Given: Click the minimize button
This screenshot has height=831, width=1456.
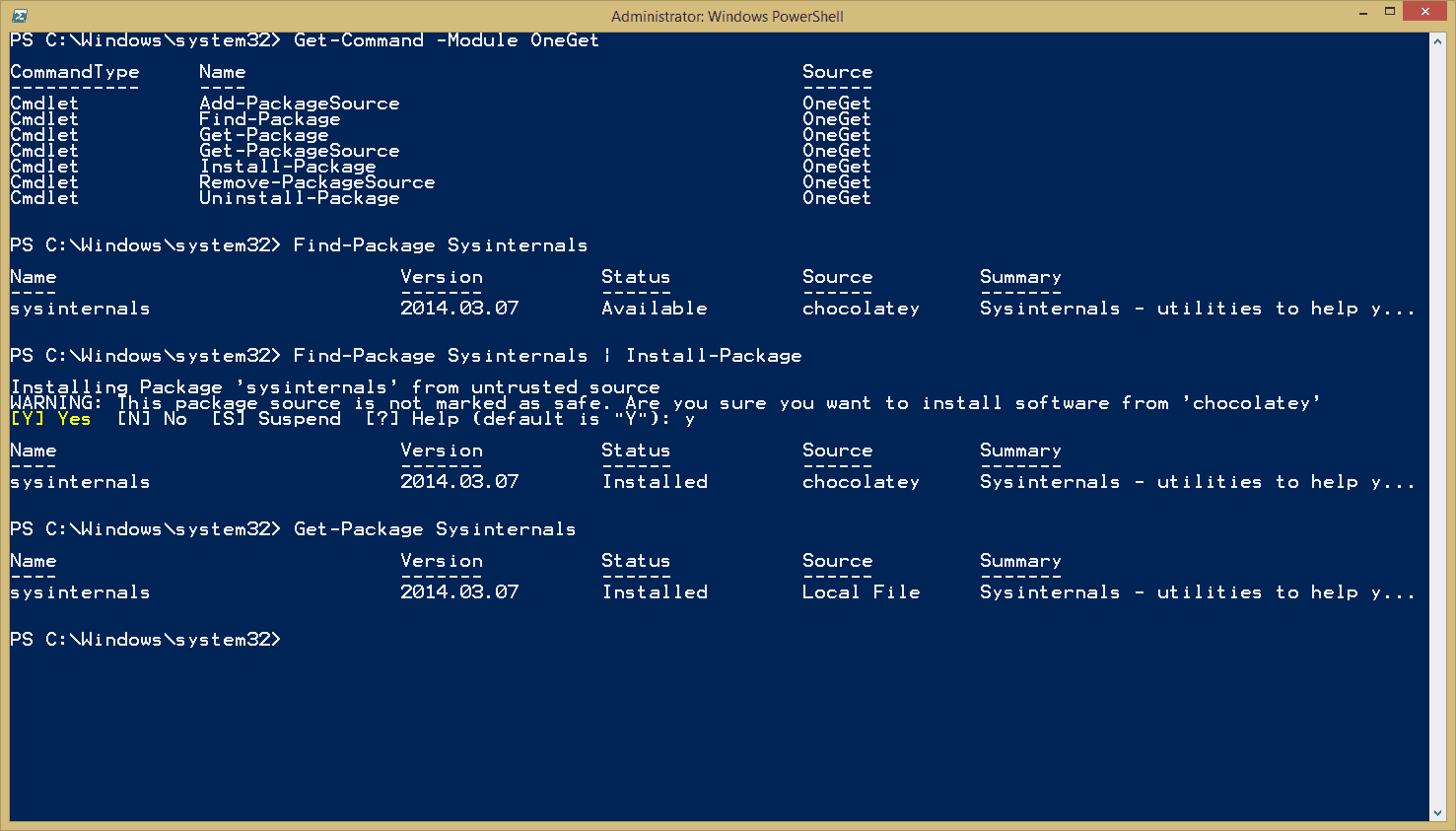Looking at the screenshot, I should 1361,16.
